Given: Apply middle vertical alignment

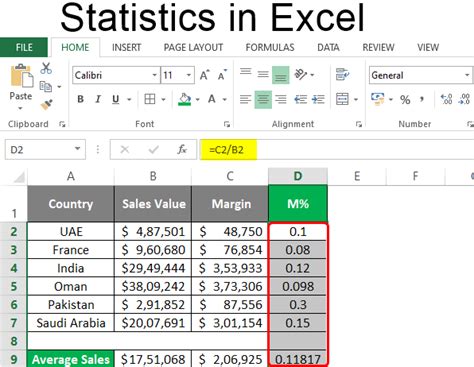Looking at the screenshot, I should 263,74.
